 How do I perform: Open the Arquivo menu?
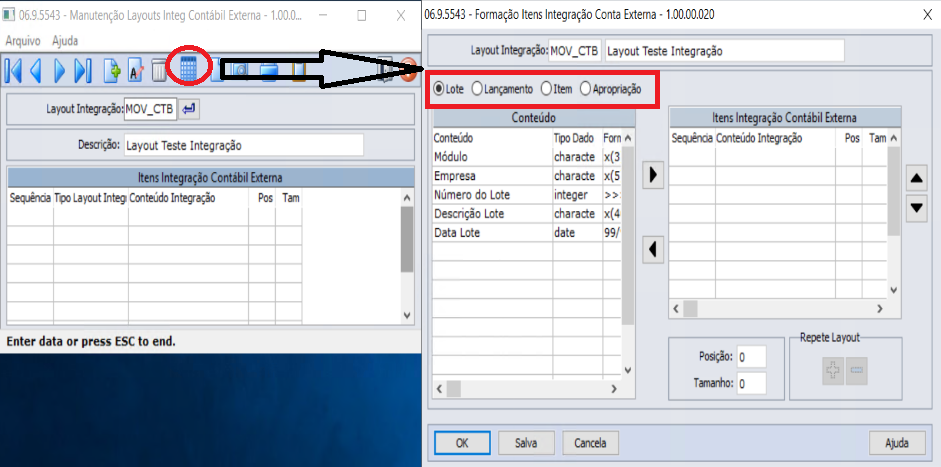(23, 41)
